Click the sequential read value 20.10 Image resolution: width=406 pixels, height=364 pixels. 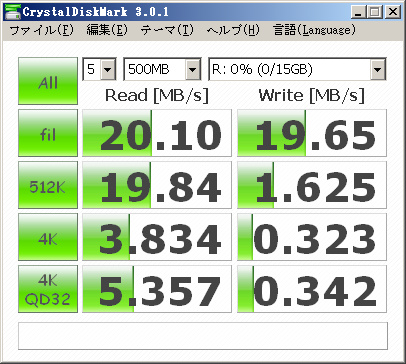click(157, 133)
